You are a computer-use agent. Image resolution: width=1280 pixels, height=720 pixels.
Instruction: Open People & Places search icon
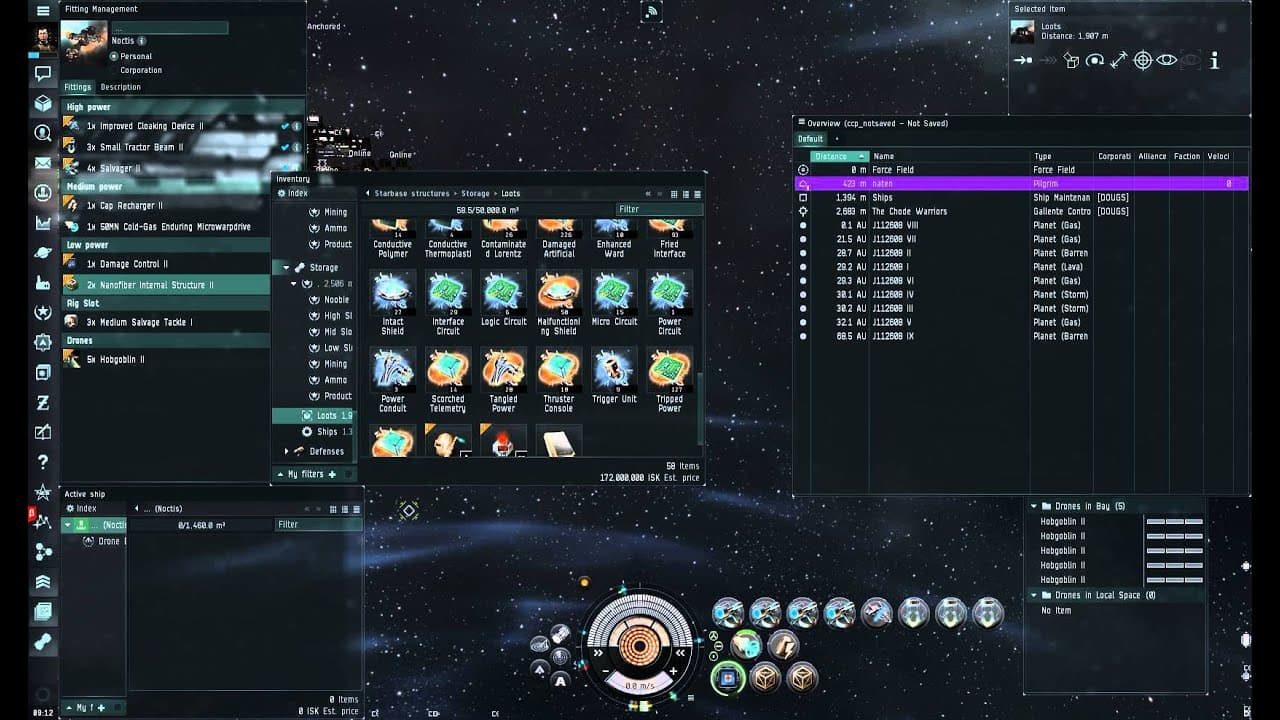pyautogui.click(x=43, y=133)
